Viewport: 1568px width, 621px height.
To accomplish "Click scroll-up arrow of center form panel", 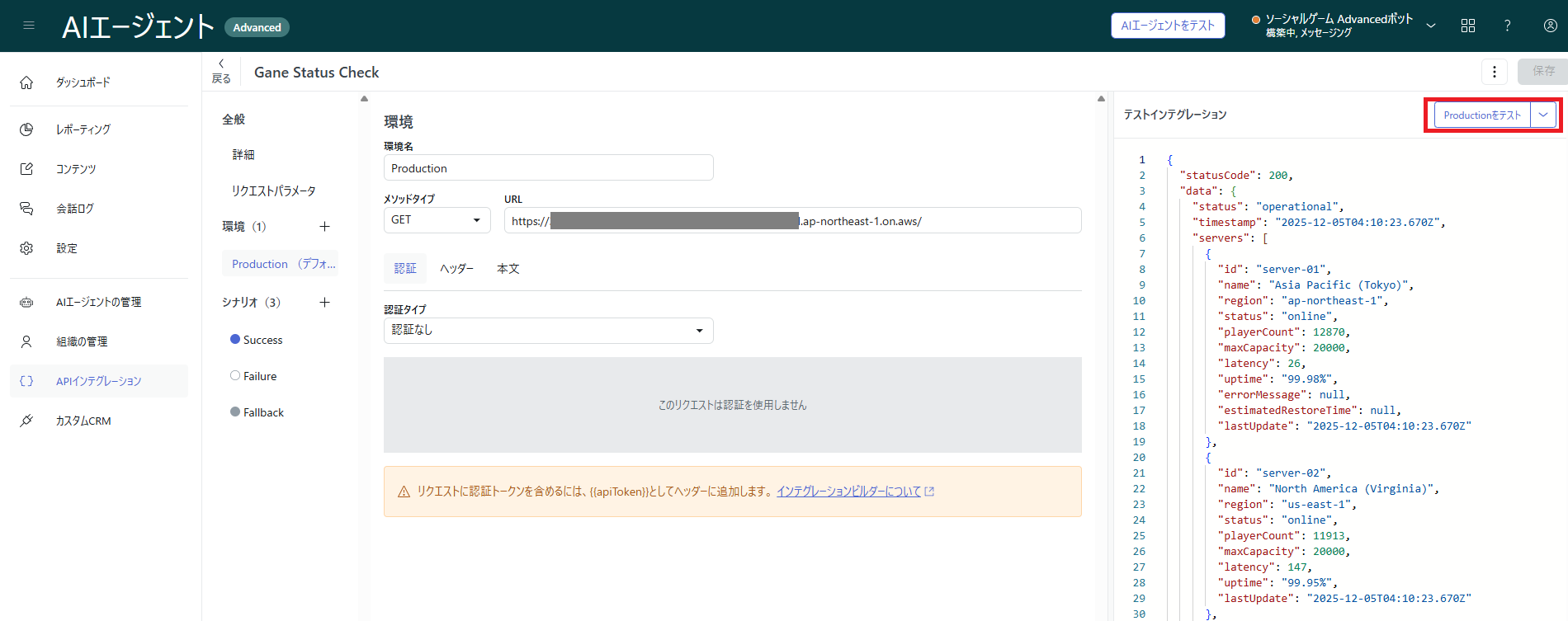I will coord(1101,98).
